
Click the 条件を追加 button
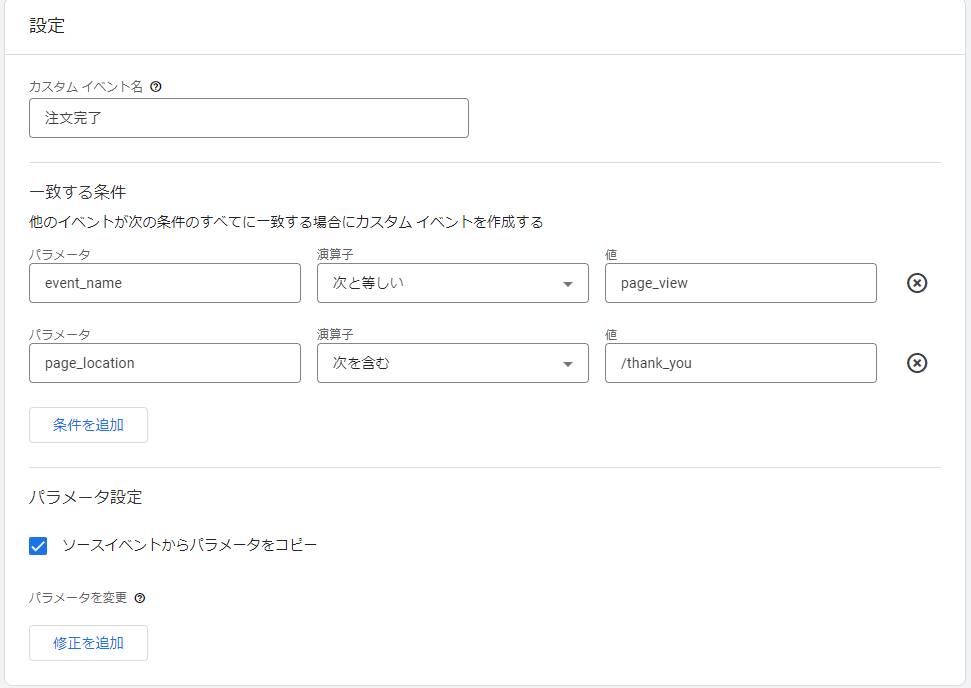(x=88, y=425)
